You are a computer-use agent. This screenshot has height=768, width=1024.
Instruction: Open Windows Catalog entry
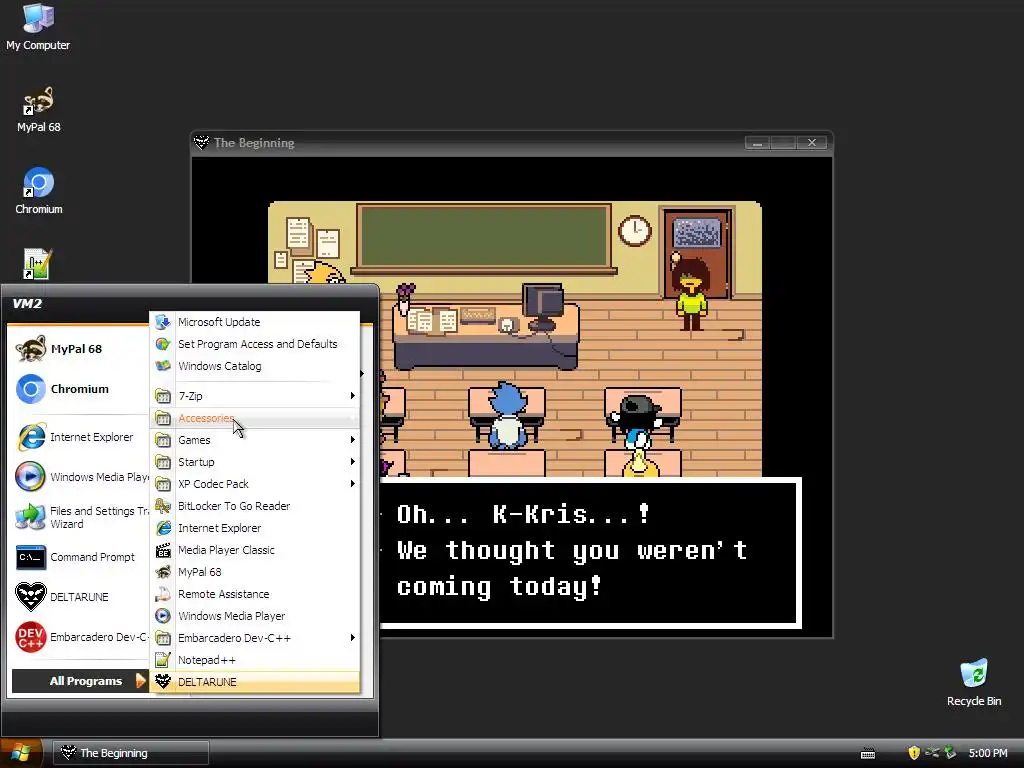[x=255, y=366]
